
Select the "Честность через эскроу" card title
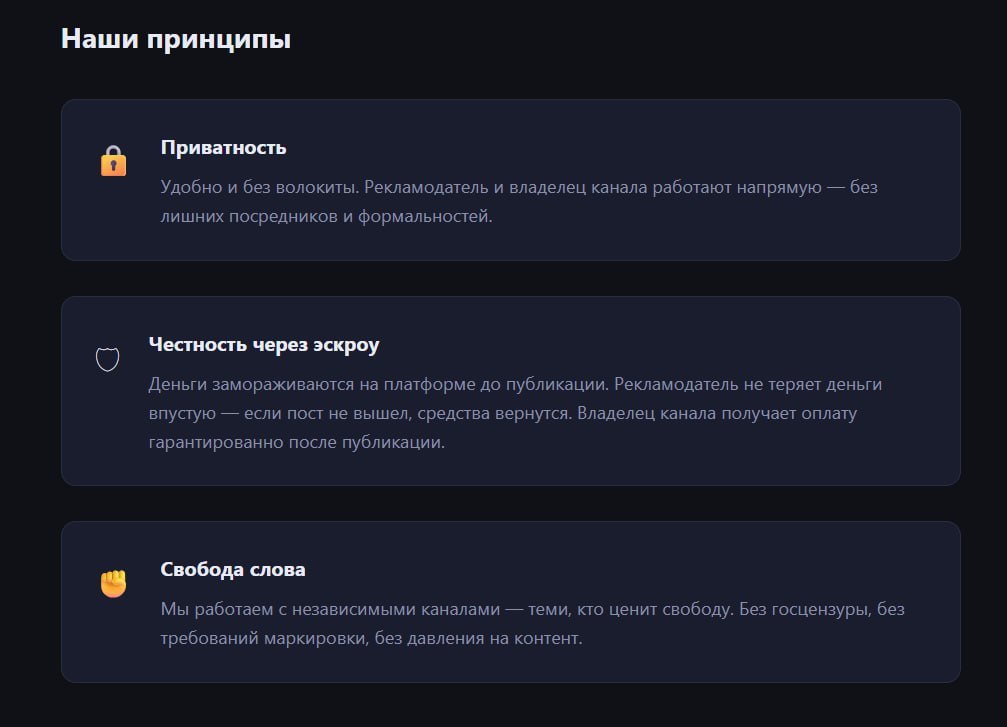(264, 345)
